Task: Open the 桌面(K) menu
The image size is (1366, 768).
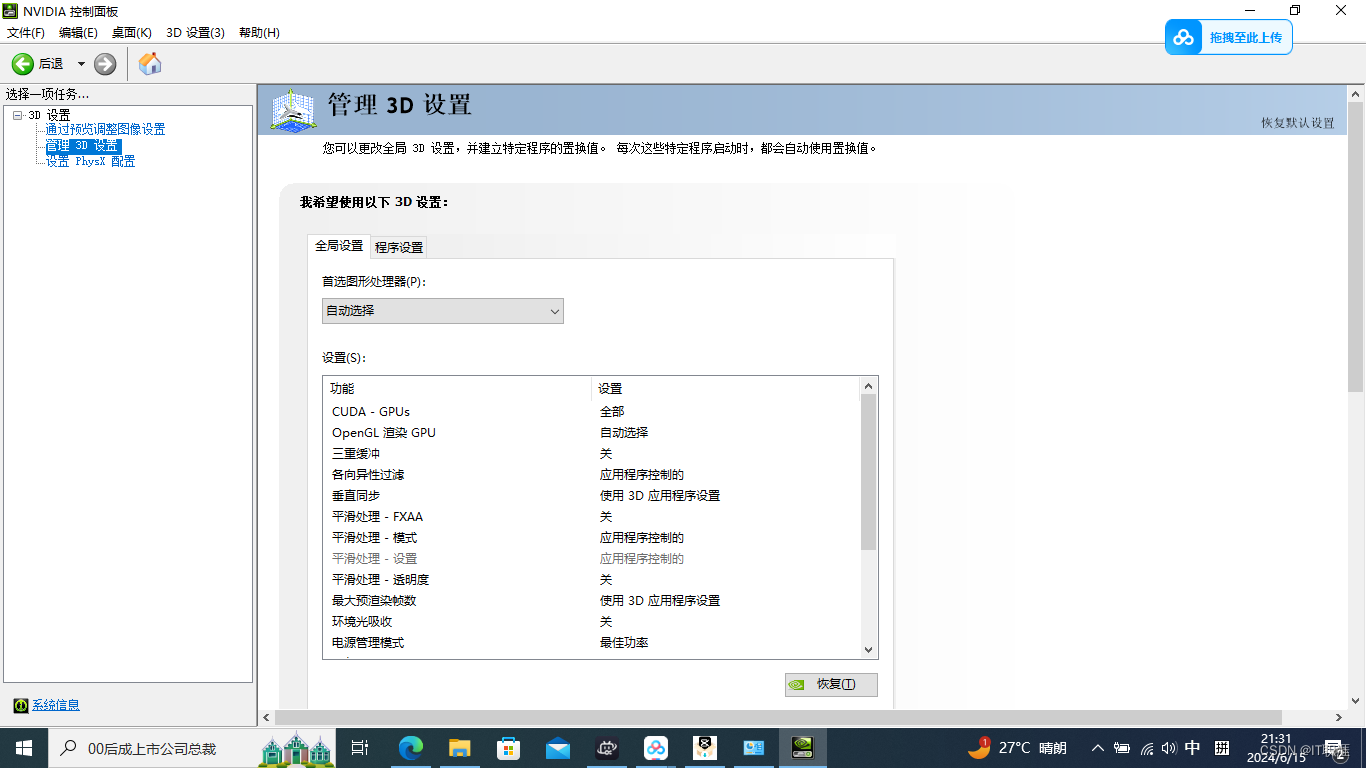Action: 132,32
